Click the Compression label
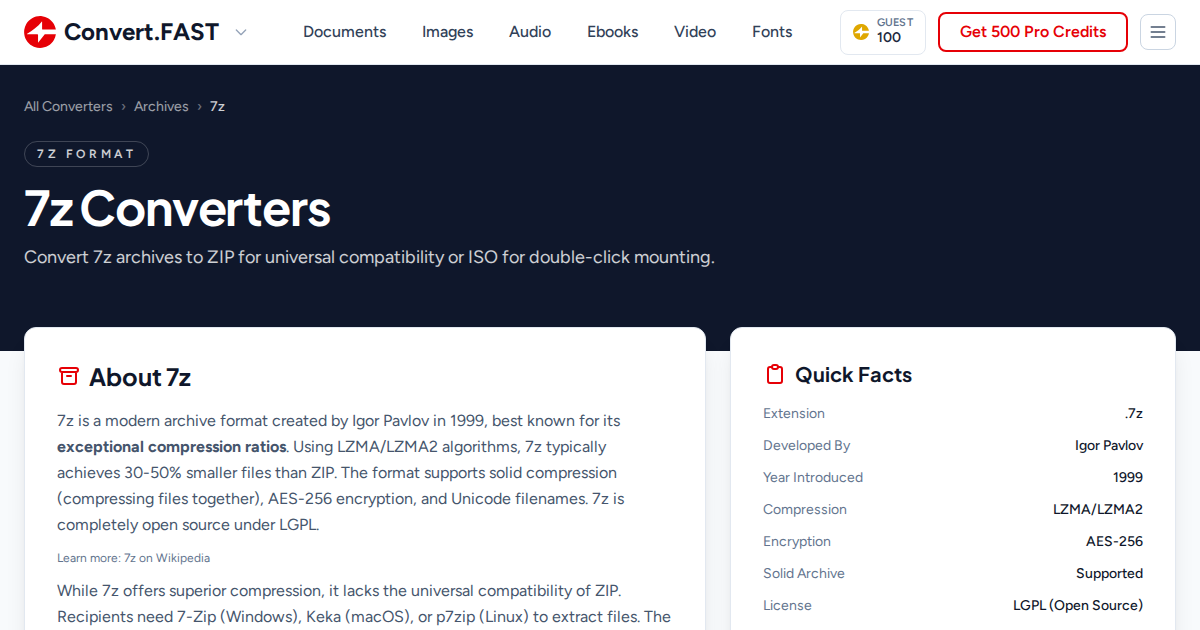Screen dimensions: 1200x630 pos(805,509)
